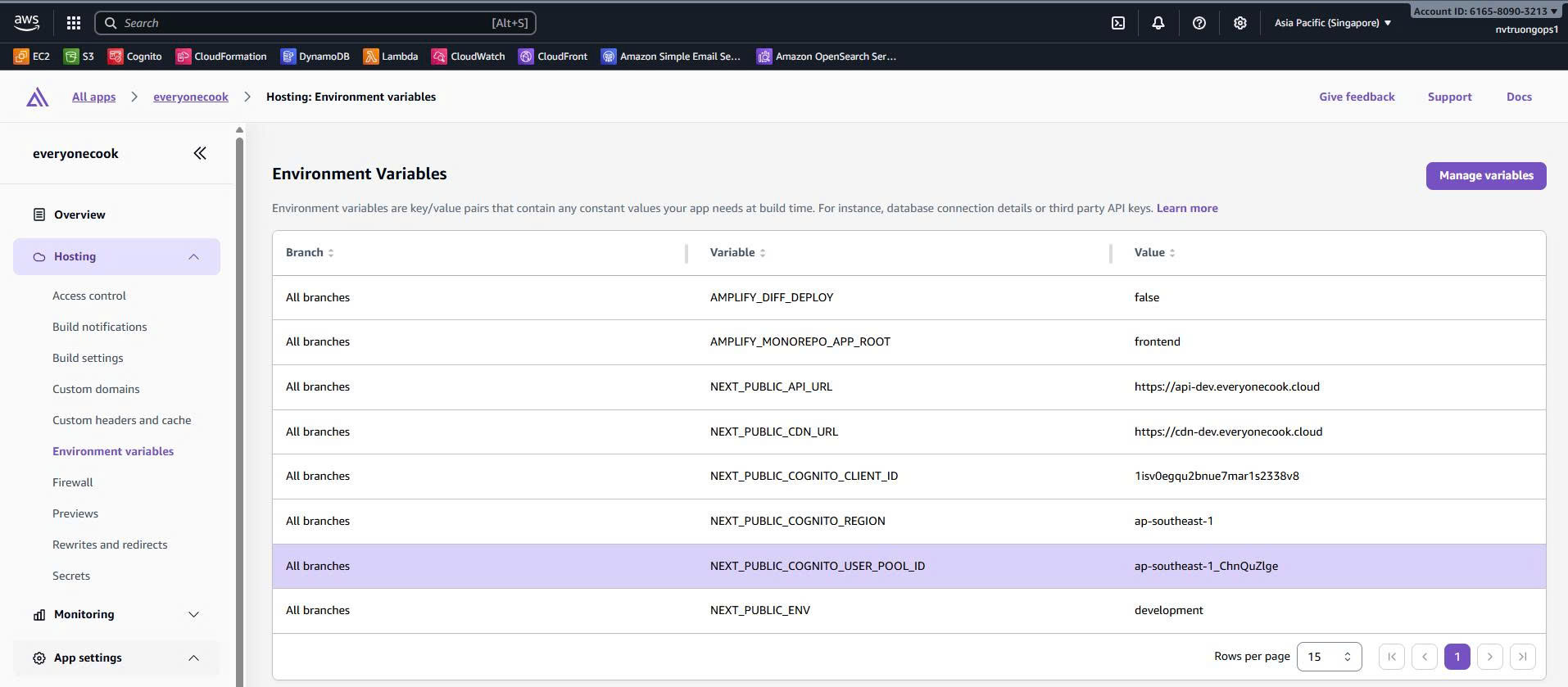The image size is (1568, 687).
Task: Click the https://api-dev.everyonecook.cloud value
Action: (1227, 386)
